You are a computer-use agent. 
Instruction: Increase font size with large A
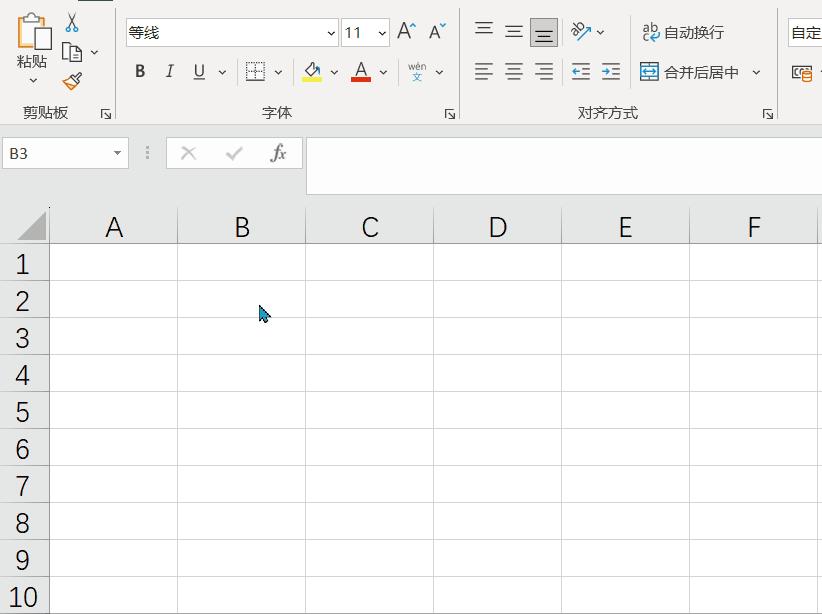406,31
